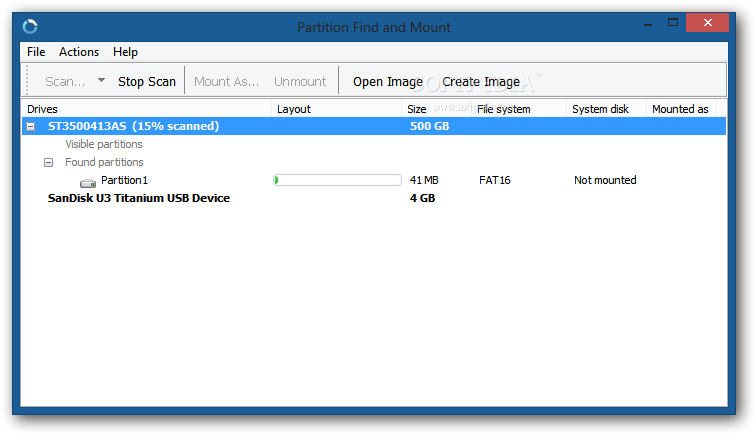The image size is (756, 435).
Task: Maximize the Partition Find and Mount window
Action: pos(673,23)
